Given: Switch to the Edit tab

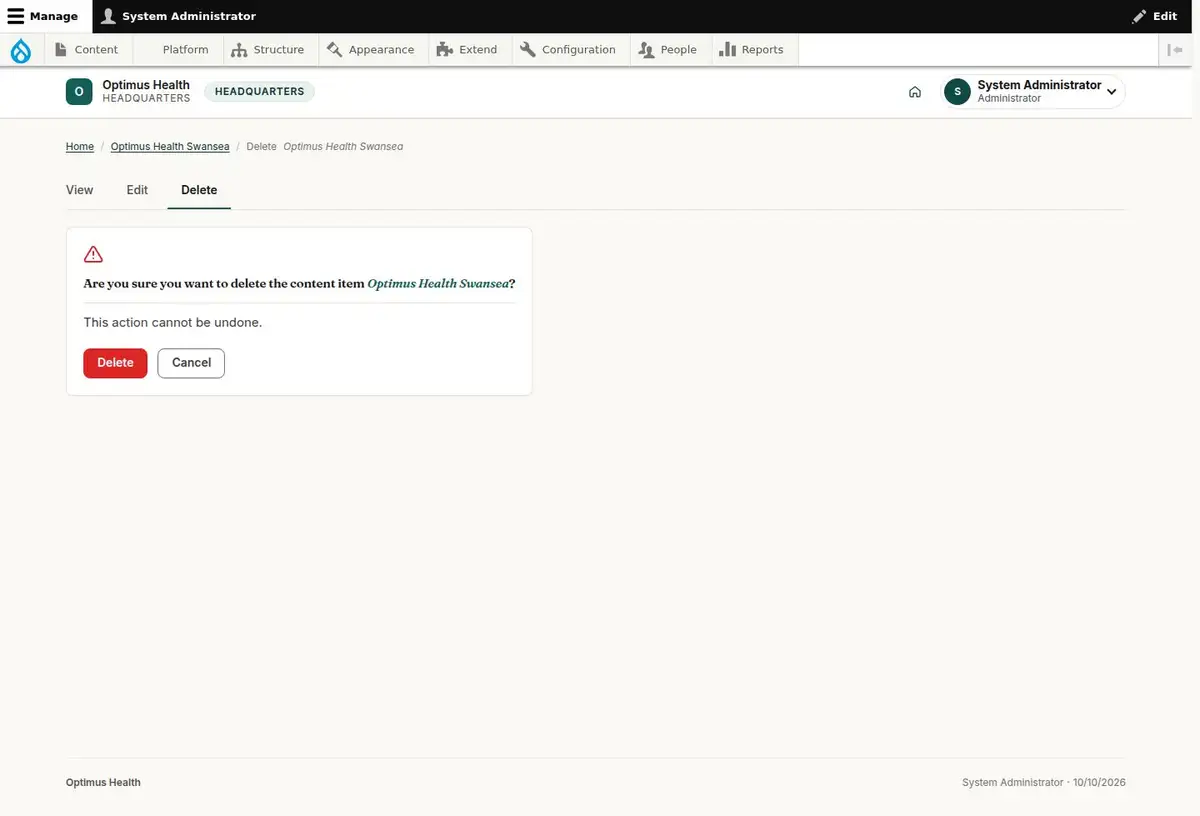Looking at the screenshot, I should point(137,190).
